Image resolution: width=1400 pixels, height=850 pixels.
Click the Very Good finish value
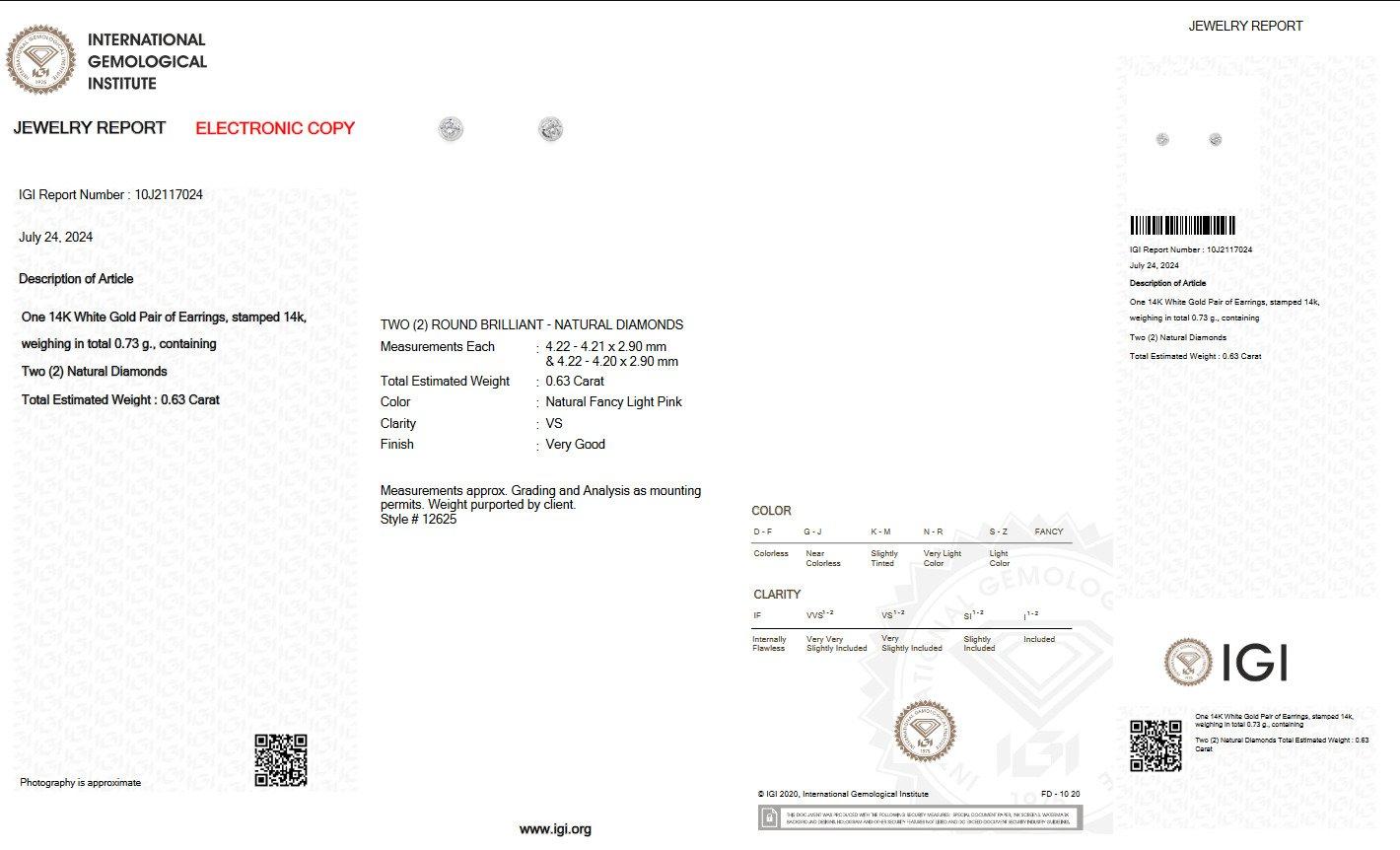pos(575,445)
